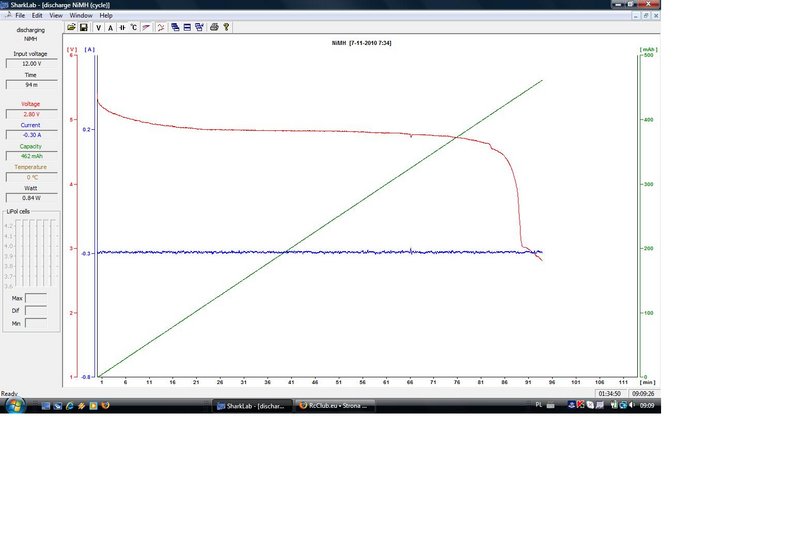The width and height of the screenshot is (800, 536).
Task: Click the LiPol cells Max field
Action: pos(36,298)
